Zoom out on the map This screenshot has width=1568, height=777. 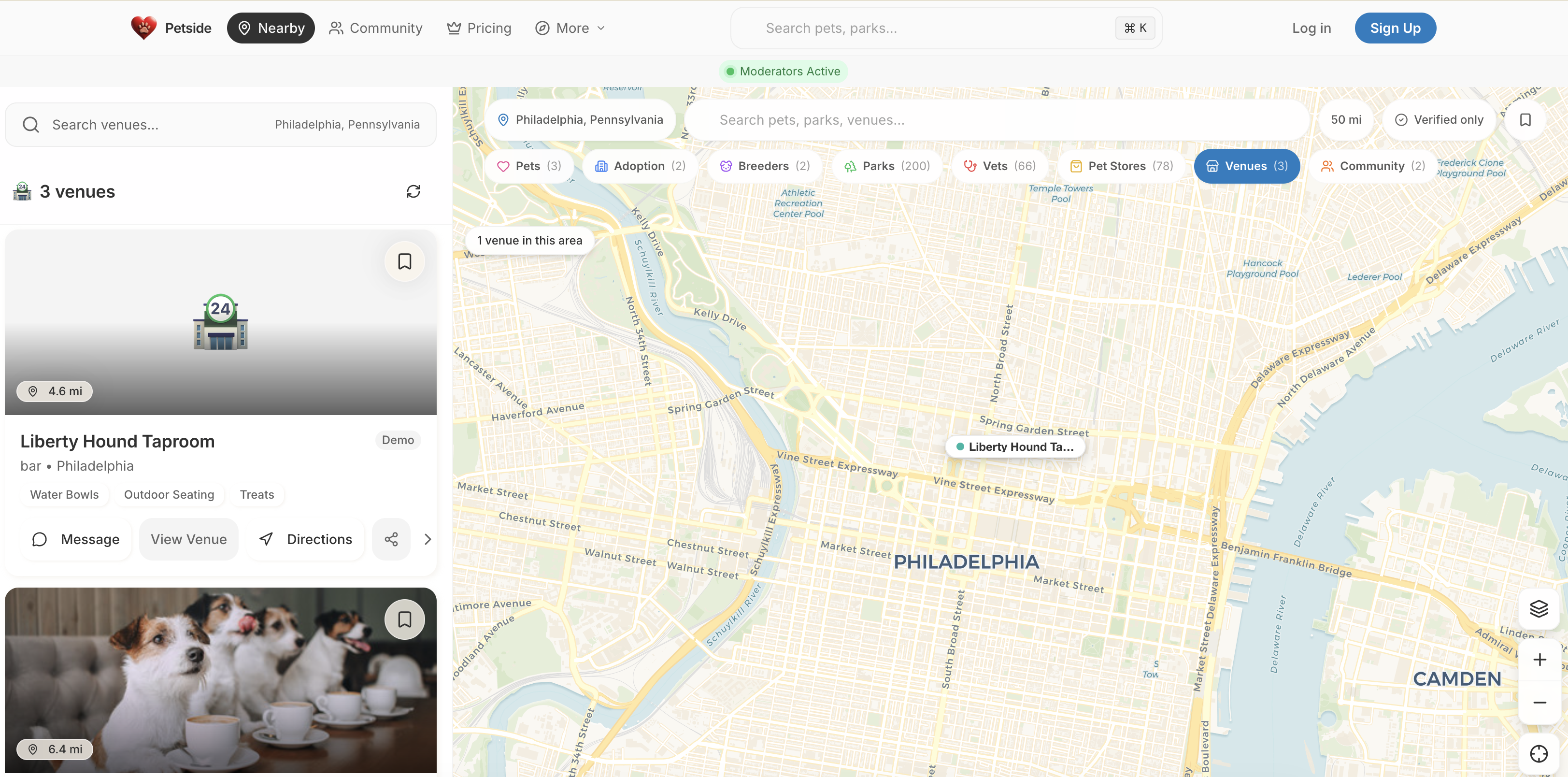(1539, 702)
